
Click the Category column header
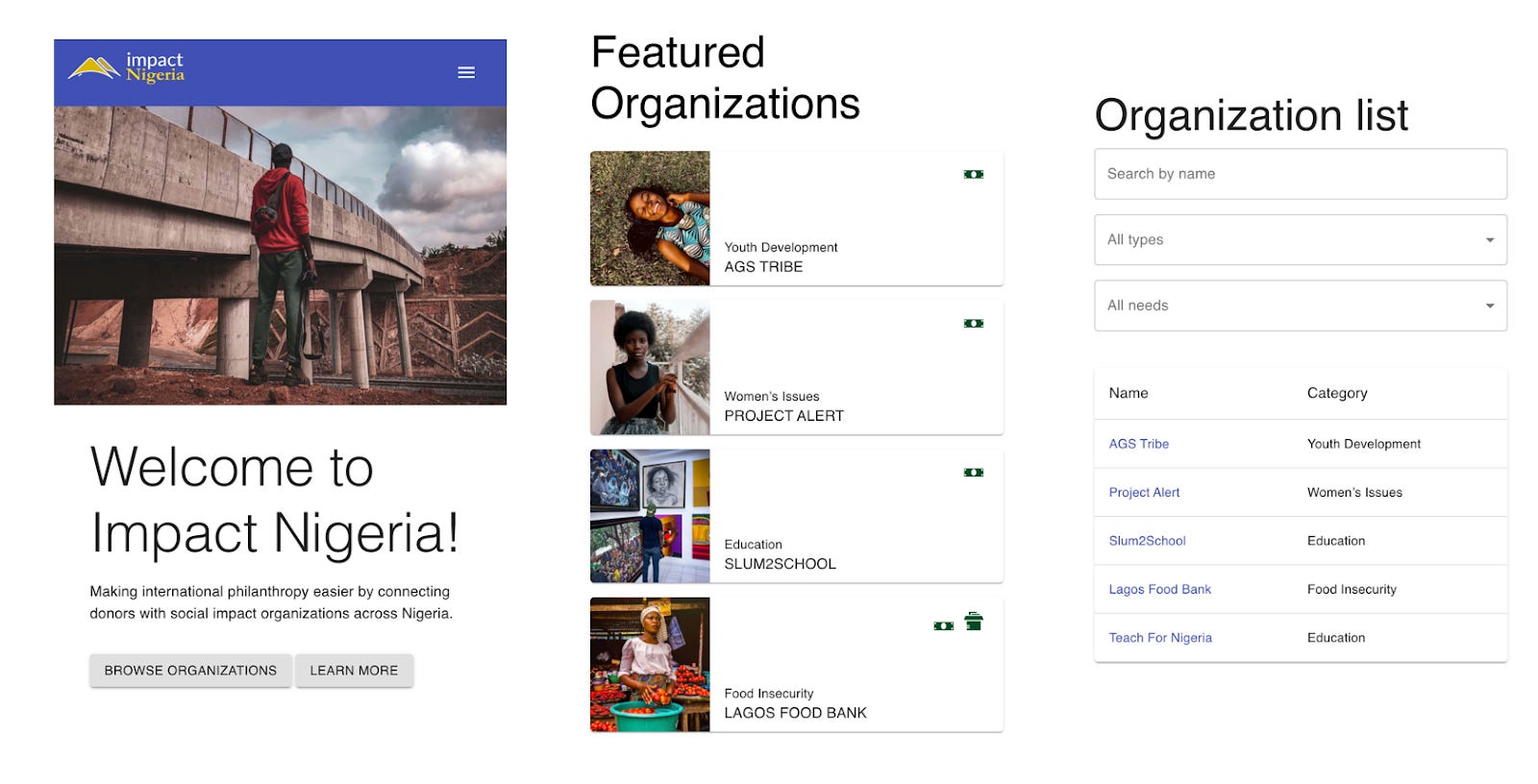[1337, 393]
